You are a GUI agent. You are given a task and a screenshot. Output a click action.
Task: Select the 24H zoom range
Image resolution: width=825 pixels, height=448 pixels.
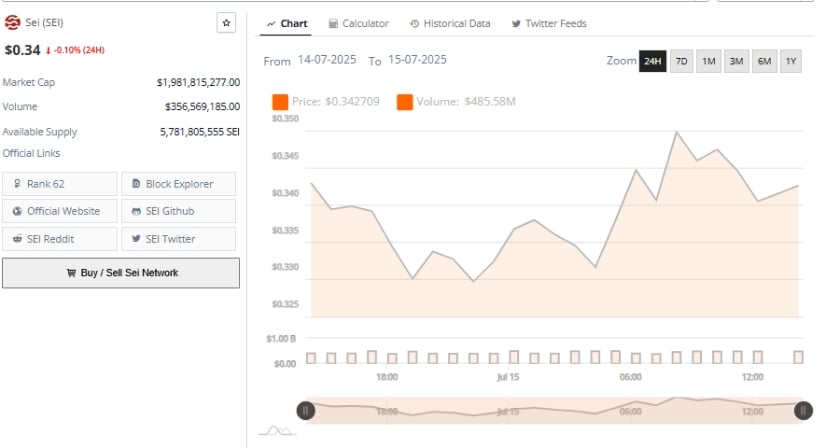[x=652, y=61]
